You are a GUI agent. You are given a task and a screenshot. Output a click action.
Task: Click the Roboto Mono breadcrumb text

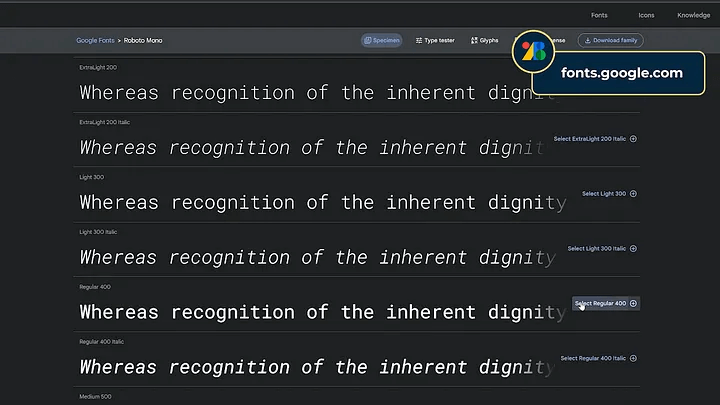(x=143, y=40)
